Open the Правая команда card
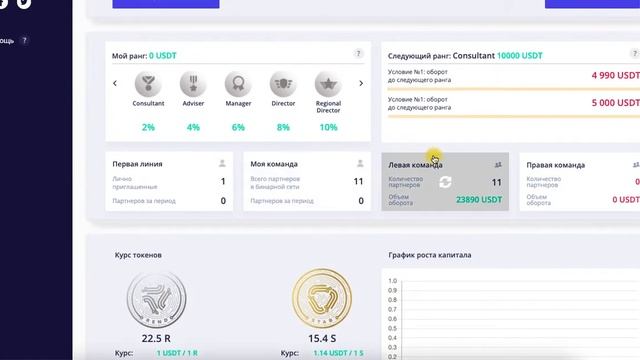The width and height of the screenshot is (640, 360). point(580,182)
